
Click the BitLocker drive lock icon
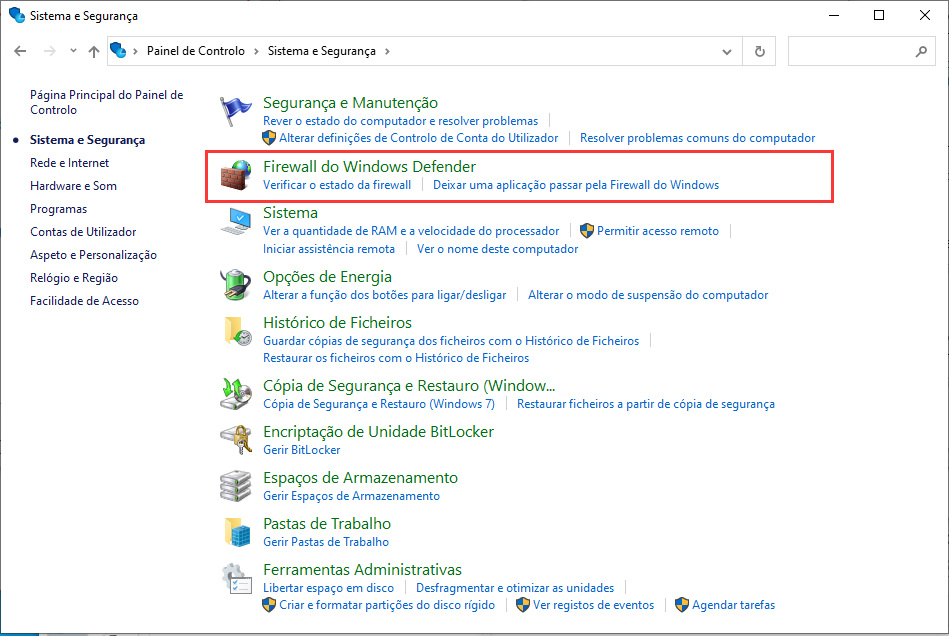coord(235,440)
